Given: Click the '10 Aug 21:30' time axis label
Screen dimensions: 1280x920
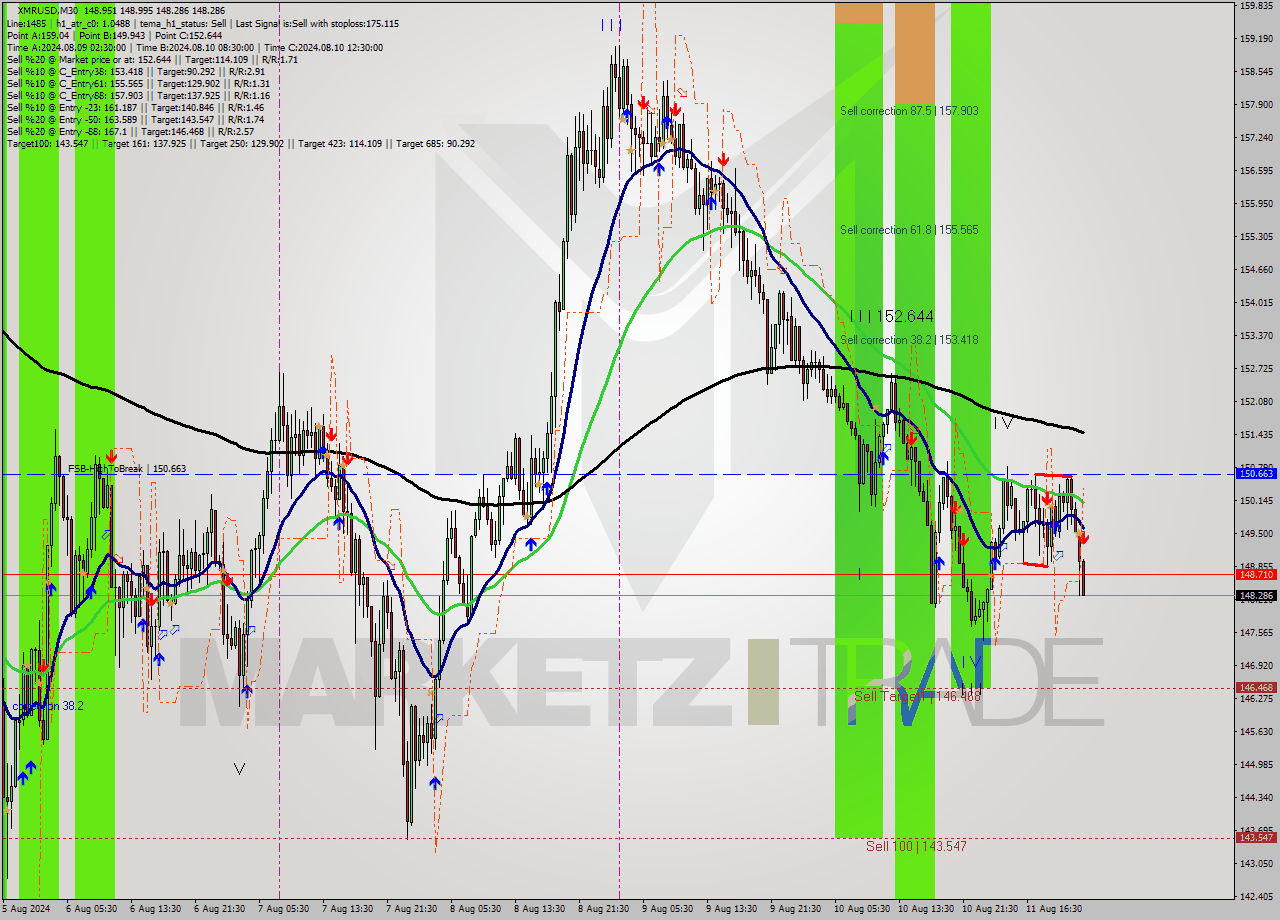Looking at the screenshot, I should [989, 909].
